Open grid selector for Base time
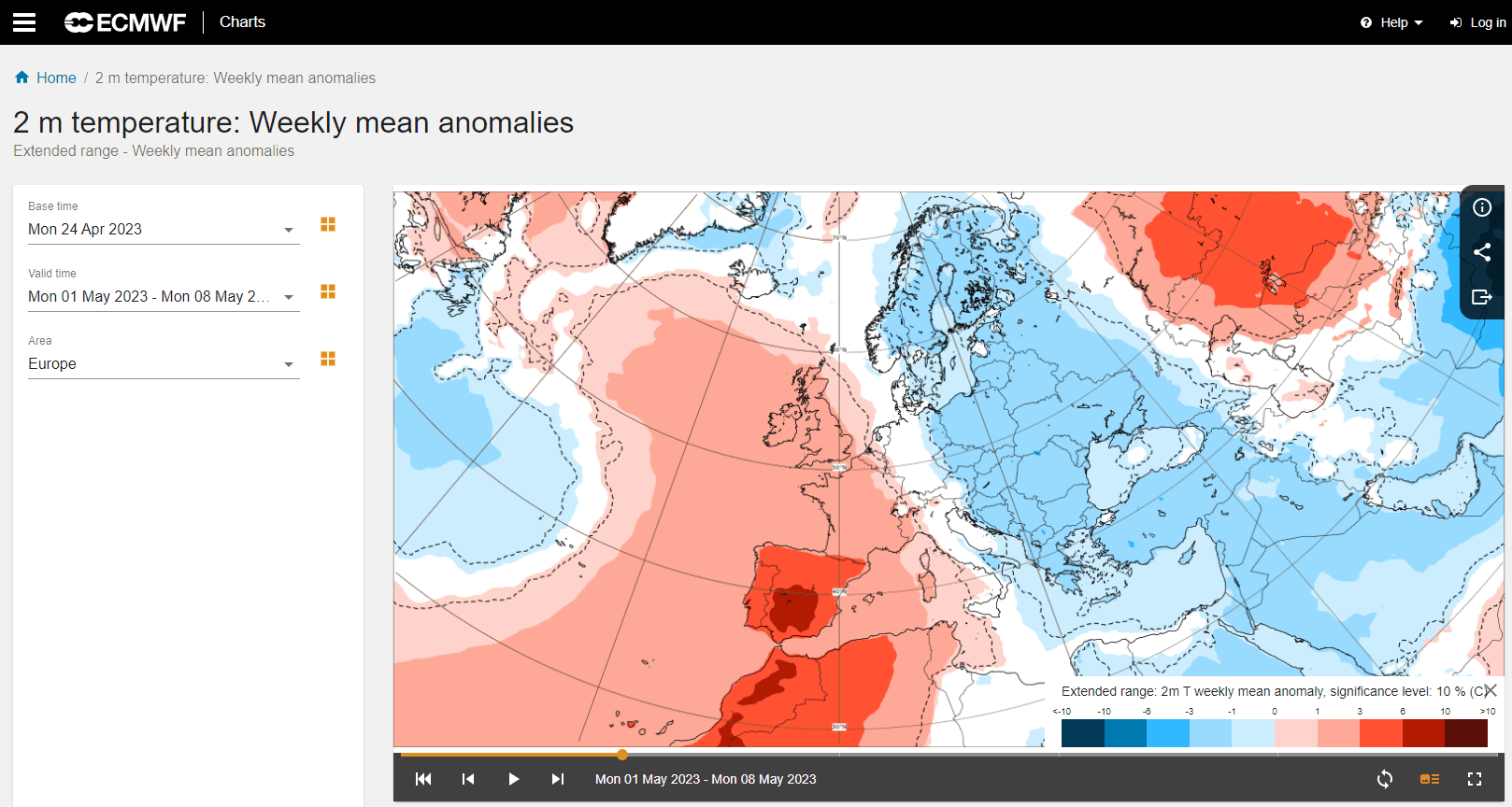 click(328, 224)
